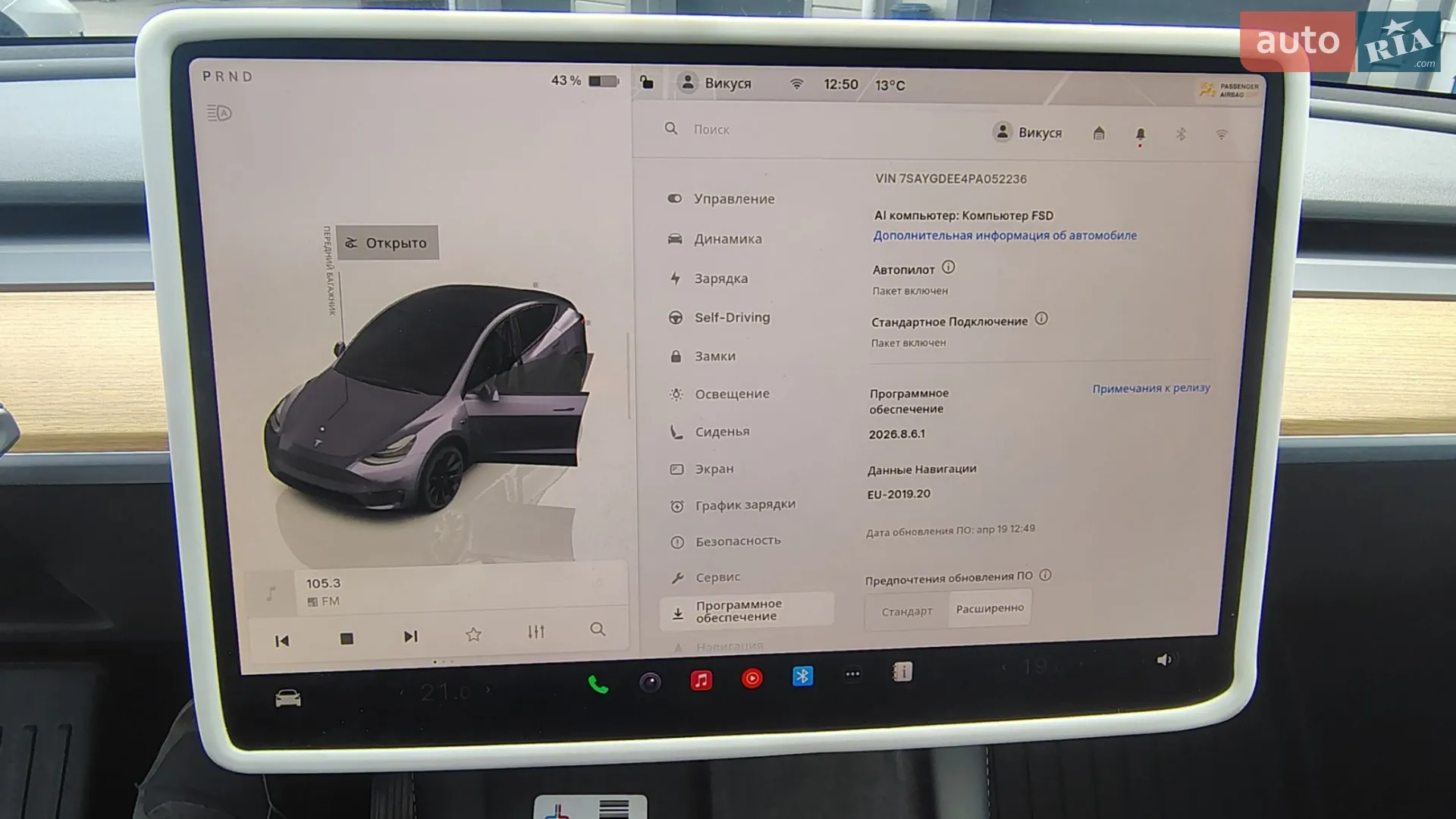Open Освещение settings menu
The image size is (1456, 819).
point(719,394)
